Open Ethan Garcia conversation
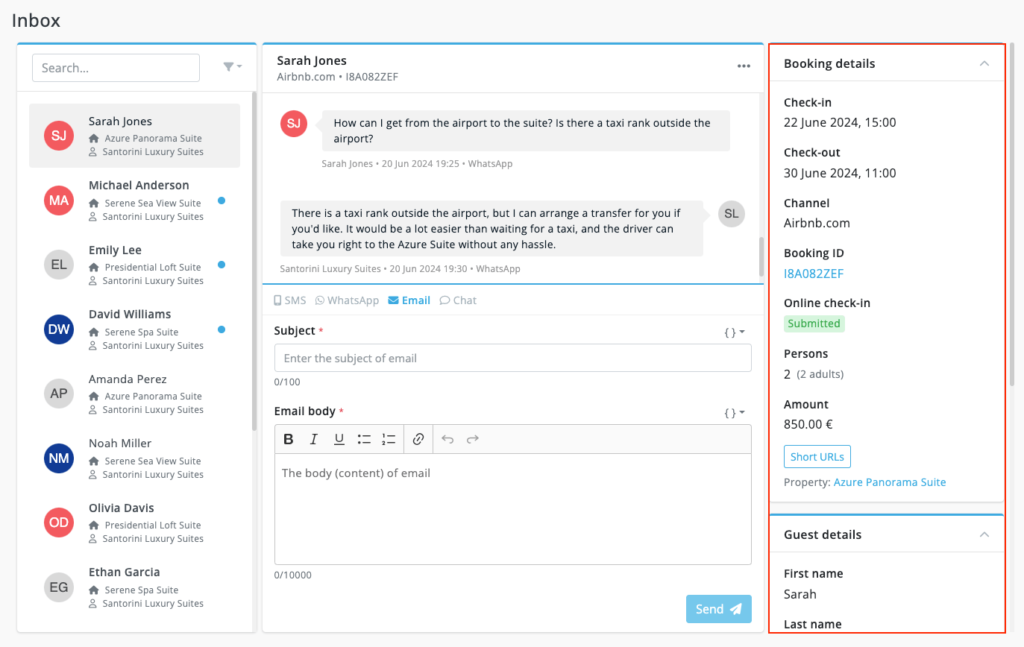This screenshot has height=647, width=1024. pos(135,587)
